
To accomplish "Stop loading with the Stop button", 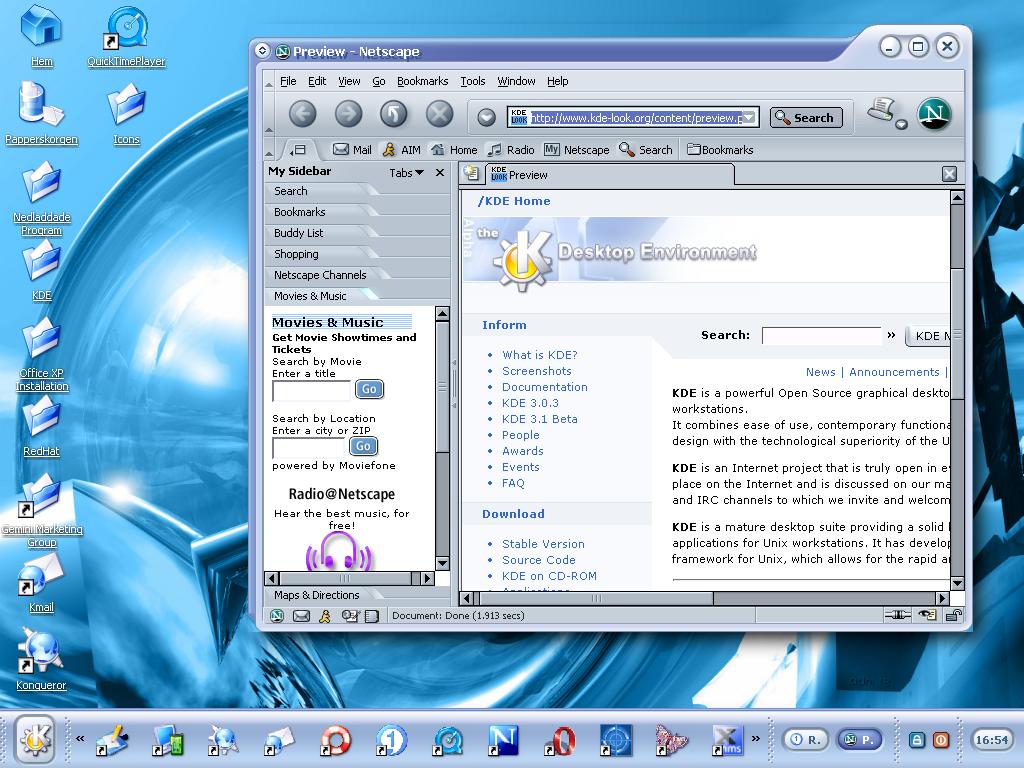I will click(x=440, y=114).
